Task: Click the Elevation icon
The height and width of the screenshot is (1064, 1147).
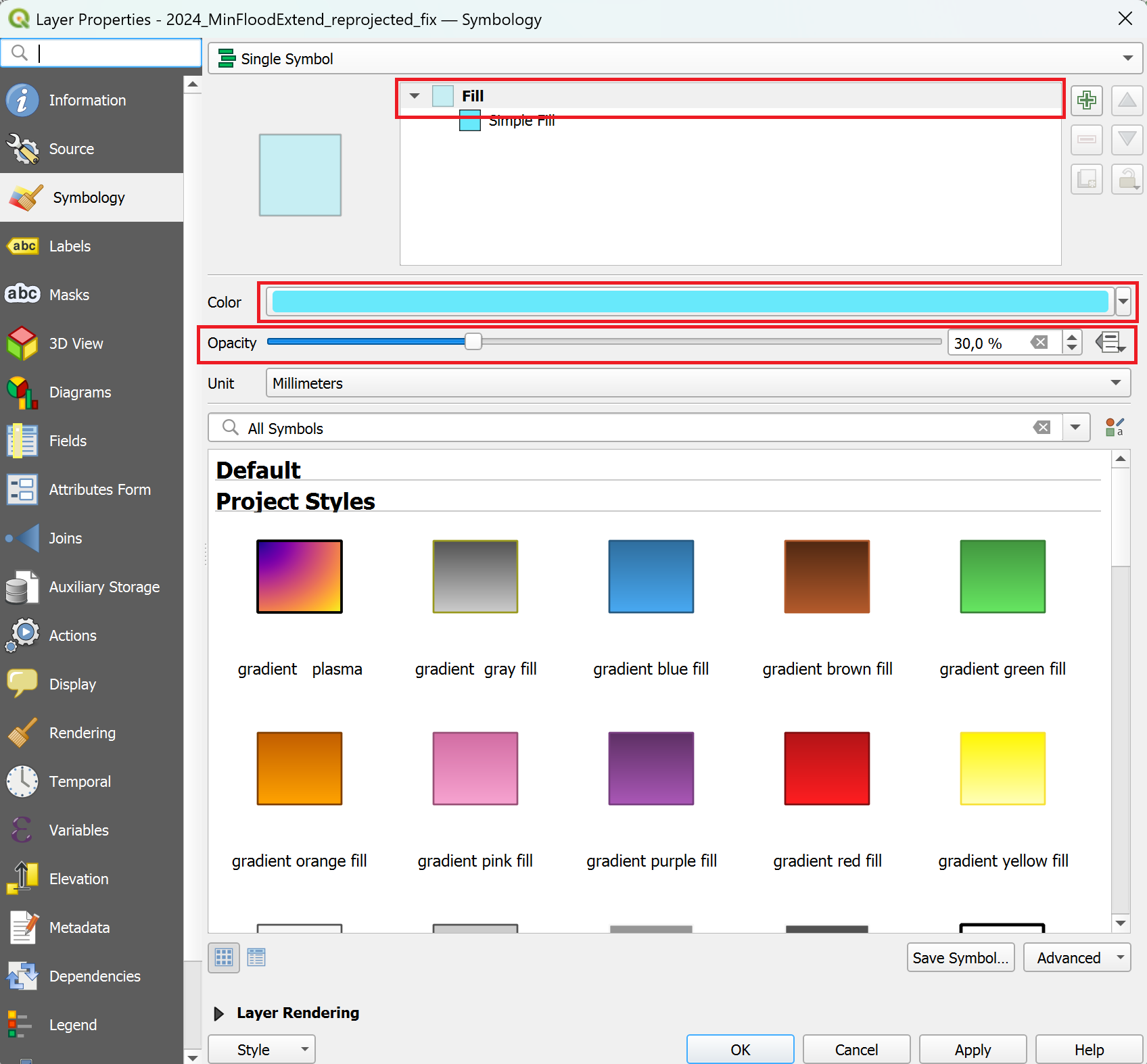Action: click(22, 879)
